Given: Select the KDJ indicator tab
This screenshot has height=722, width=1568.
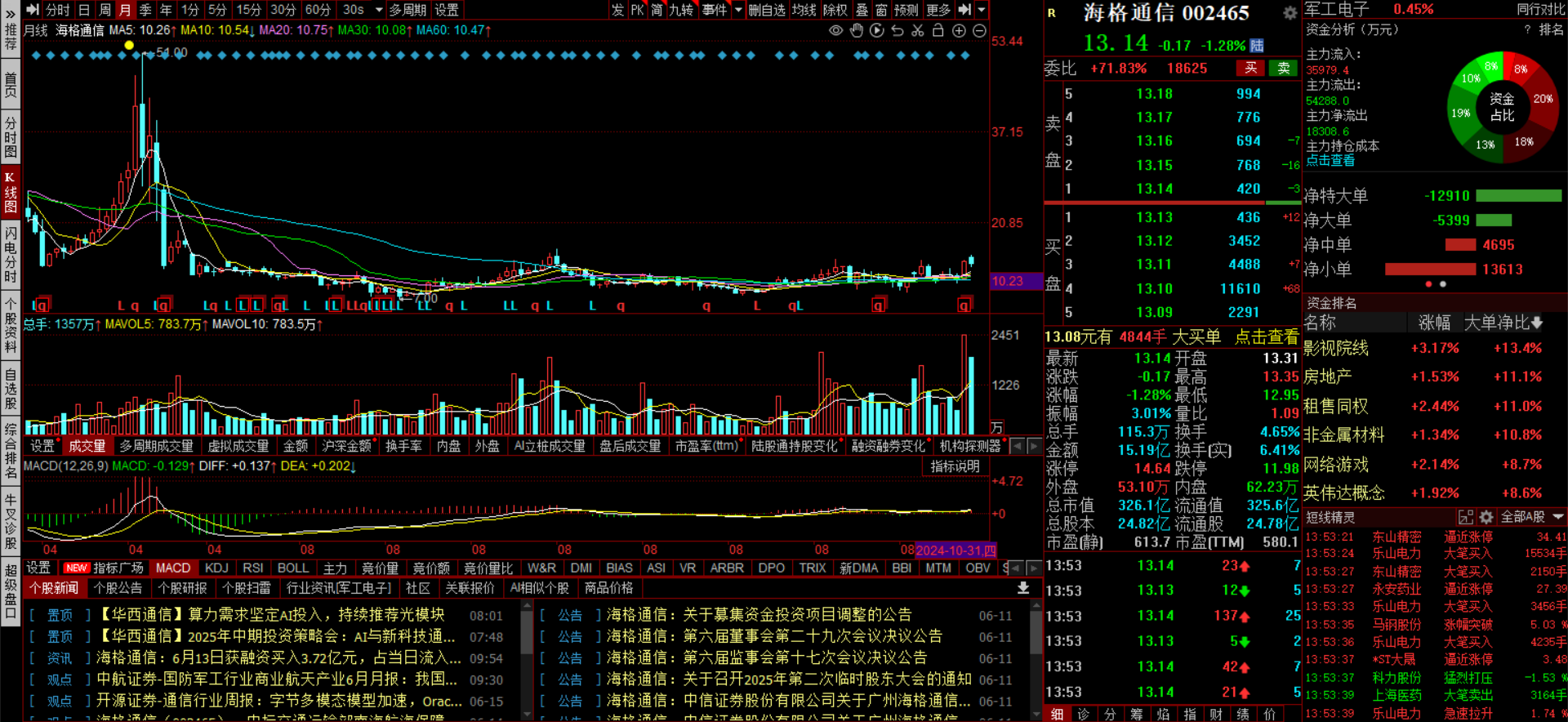Looking at the screenshot, I should [216, 568].
